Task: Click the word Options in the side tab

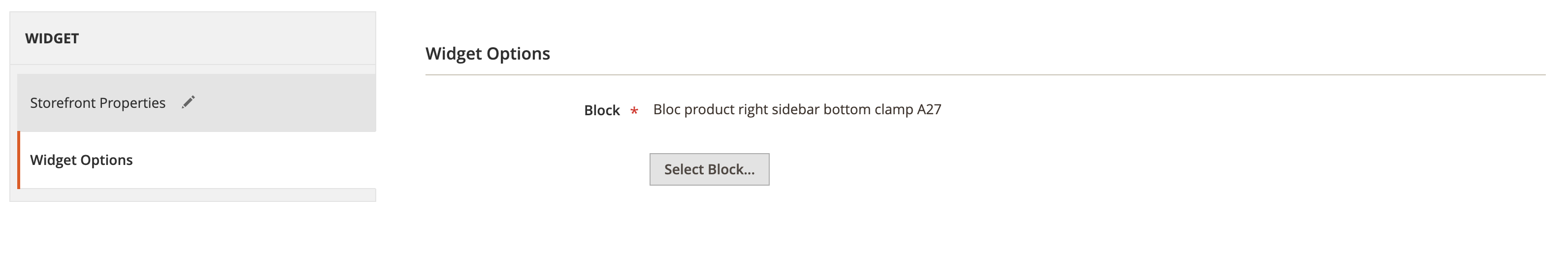Action: 106,160
